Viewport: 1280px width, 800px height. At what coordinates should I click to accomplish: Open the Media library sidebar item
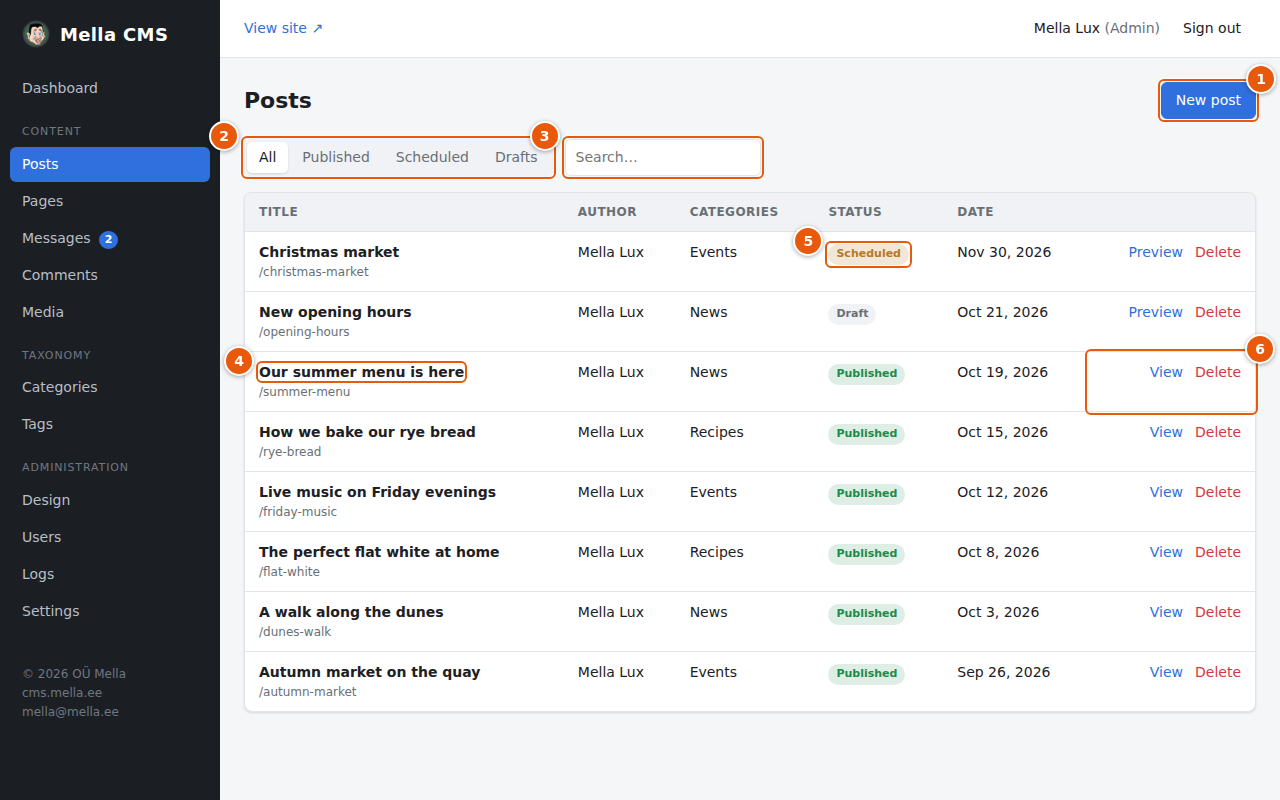tap(110, 312)
